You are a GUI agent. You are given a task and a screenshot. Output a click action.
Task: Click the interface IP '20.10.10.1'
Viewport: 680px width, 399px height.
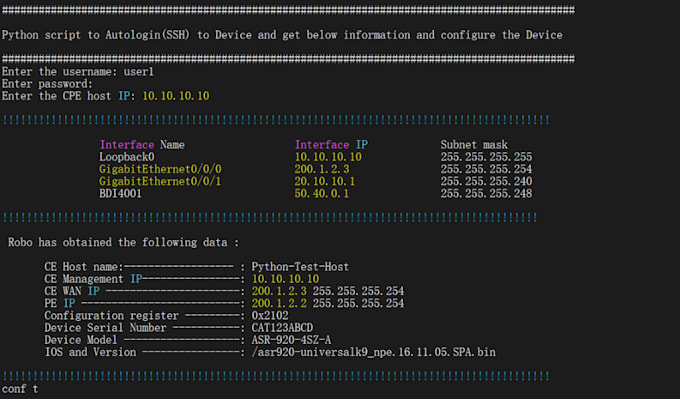[325, 181]
